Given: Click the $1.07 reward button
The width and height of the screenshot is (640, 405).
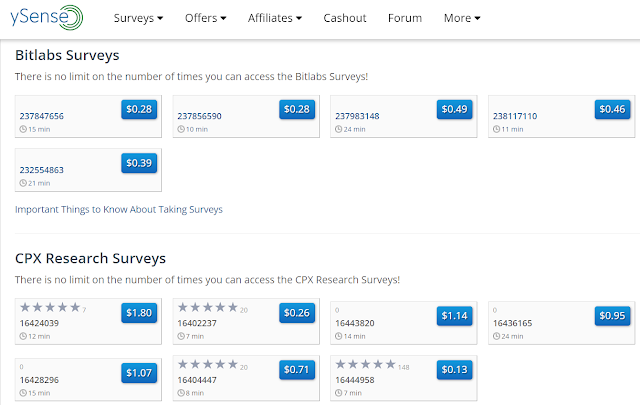Looking at the screenshot, I should [139, 373].
